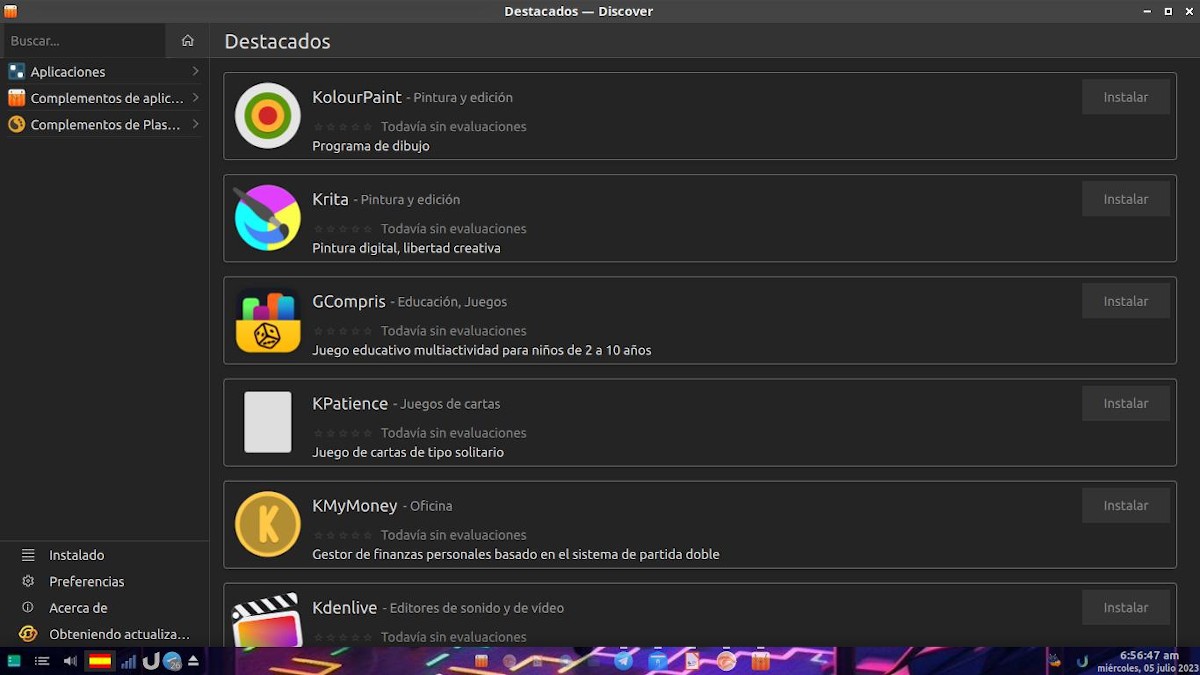Click the eject device tray icon
The width and height of the screenshot is (1200, 675).
click(193, 661)
